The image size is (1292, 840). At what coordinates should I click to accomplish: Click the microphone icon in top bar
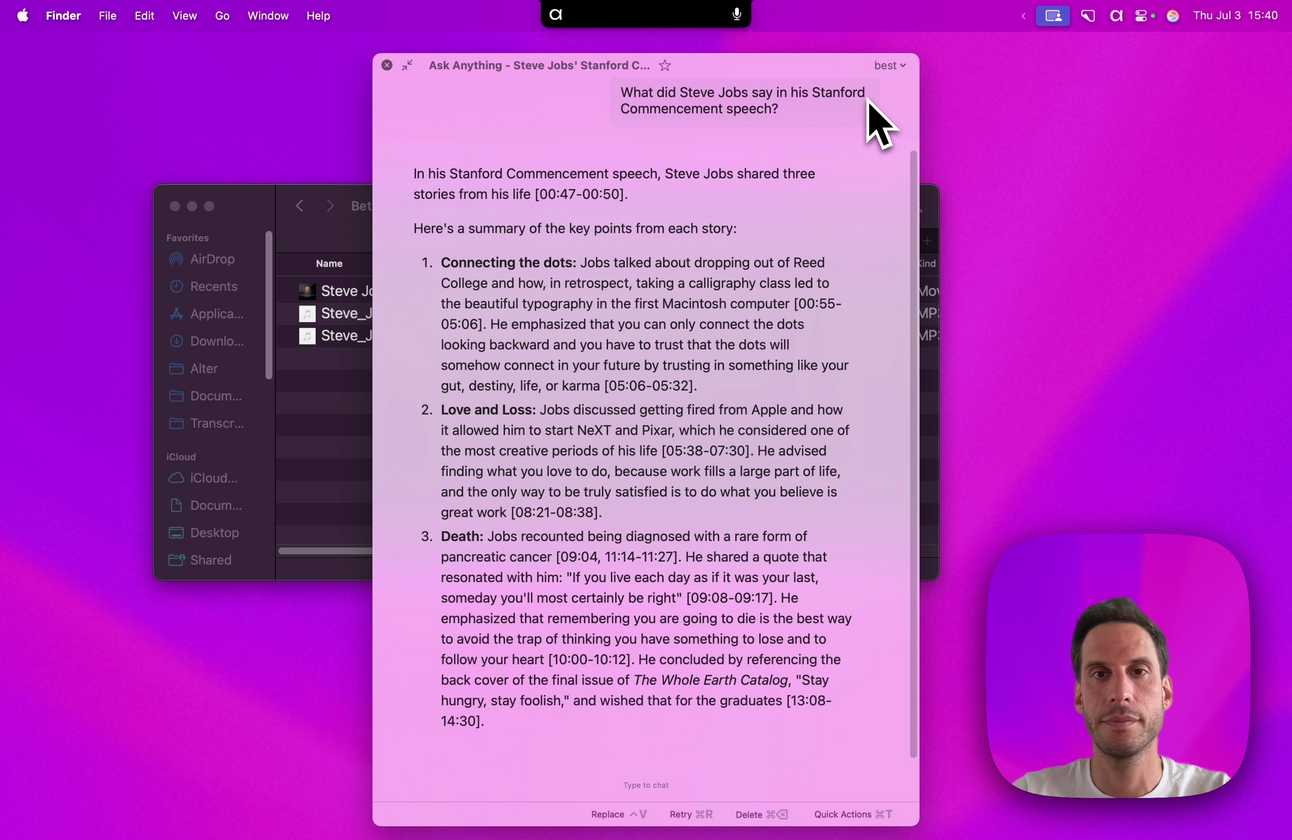(x=737, y=14)
